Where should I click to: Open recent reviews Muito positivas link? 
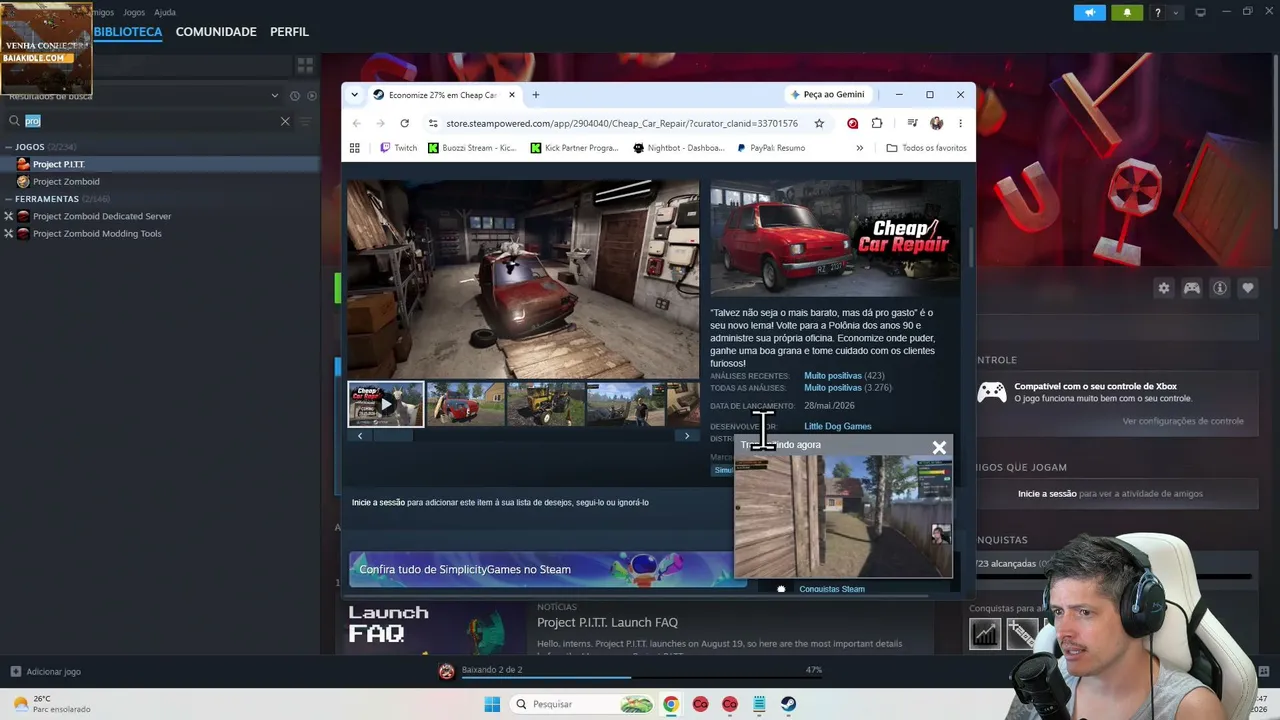pyautogui.click(x=833, y=376)
